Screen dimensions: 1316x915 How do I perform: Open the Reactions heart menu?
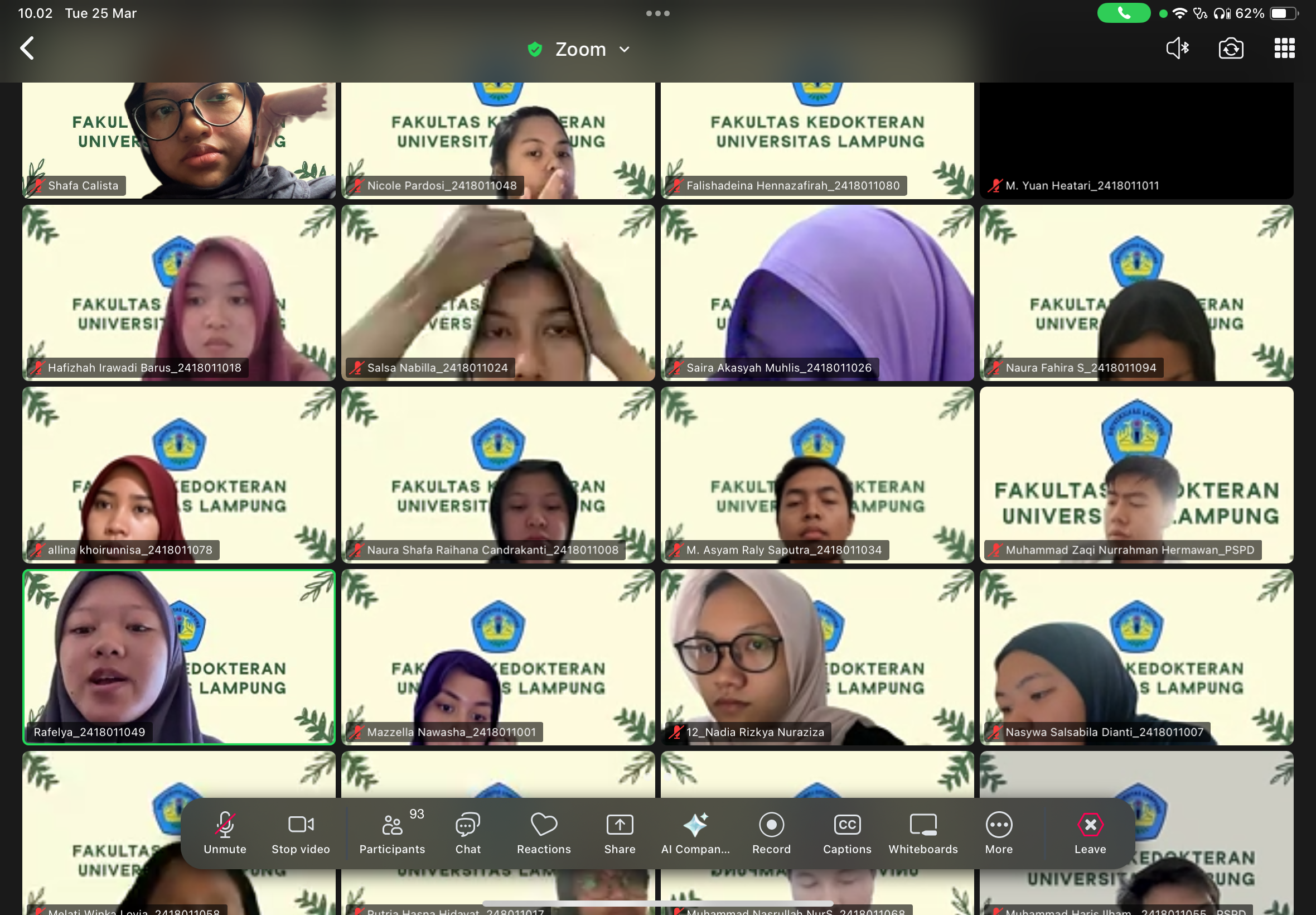click(544, 834)
